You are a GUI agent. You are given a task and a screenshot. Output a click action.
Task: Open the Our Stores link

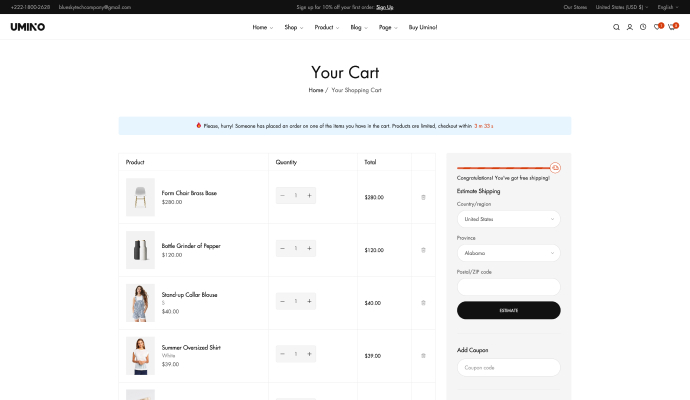click(x=575, y=7)
